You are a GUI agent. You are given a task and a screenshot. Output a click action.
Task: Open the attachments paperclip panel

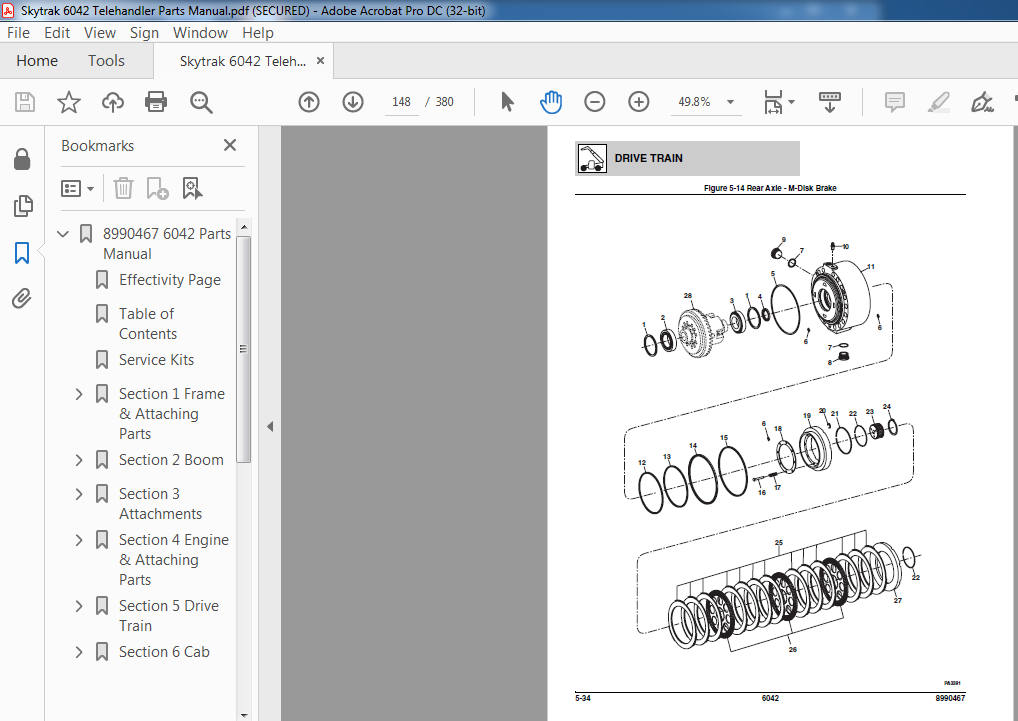(x=22, y=299)
